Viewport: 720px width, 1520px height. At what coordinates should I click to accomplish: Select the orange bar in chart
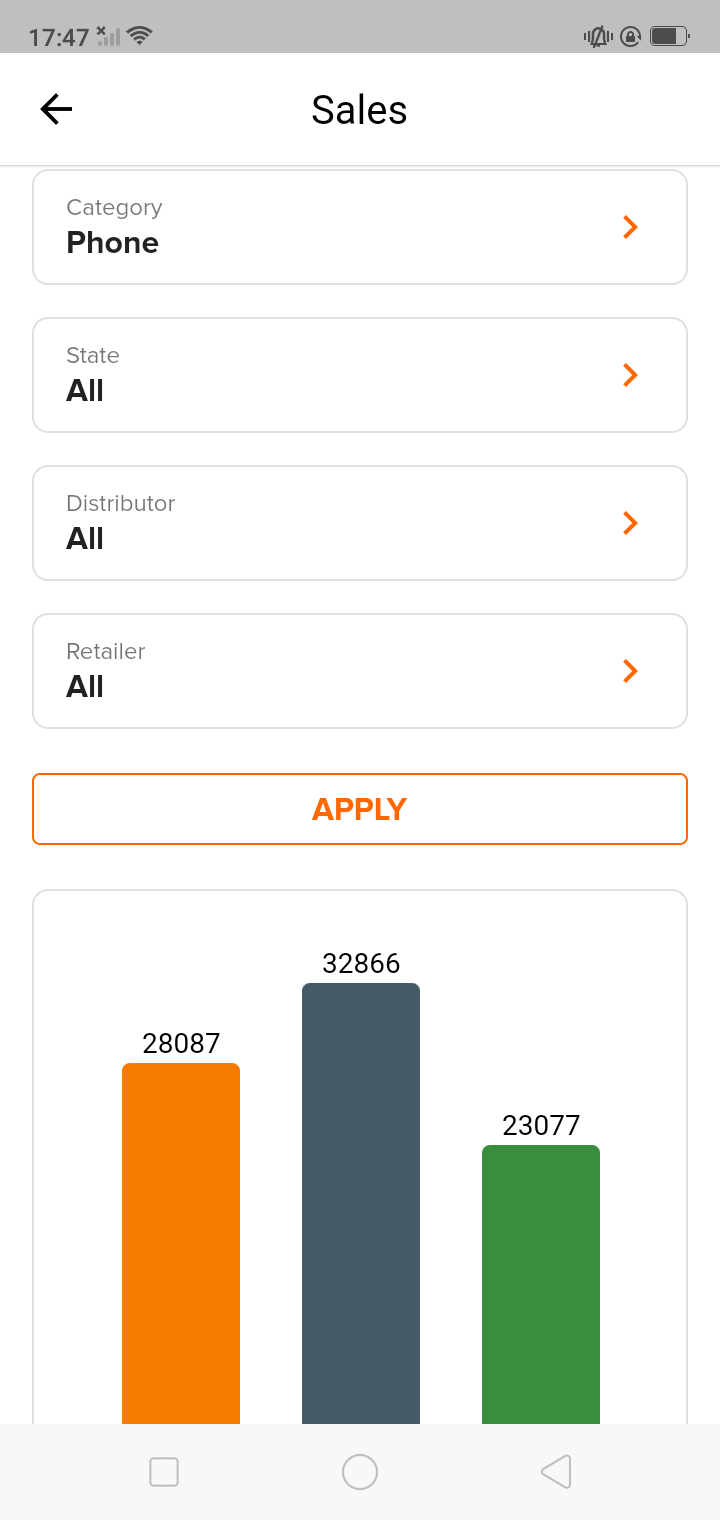click(x=181, y=1243)
